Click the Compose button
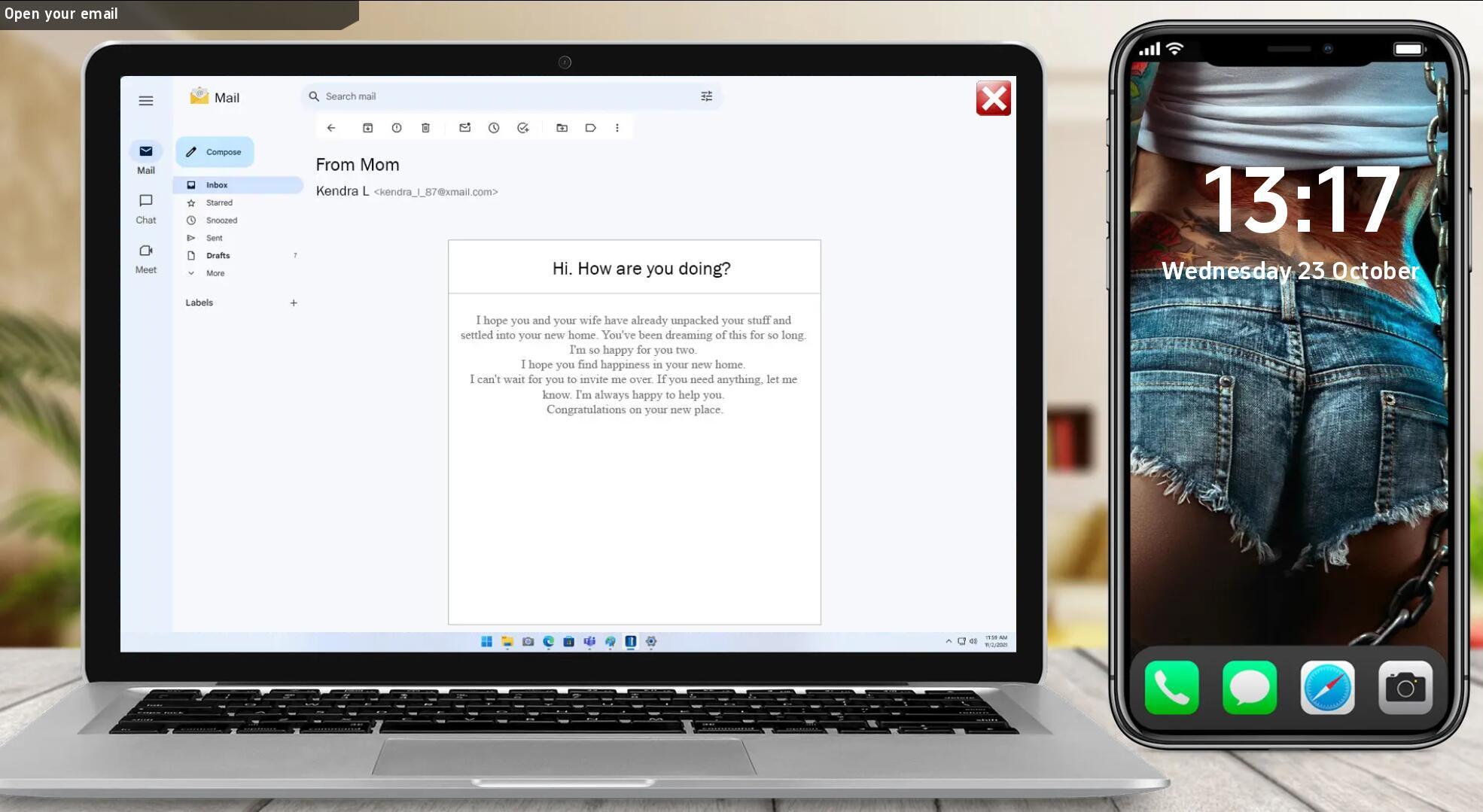The image size is (1483, 812). point(215,152)
